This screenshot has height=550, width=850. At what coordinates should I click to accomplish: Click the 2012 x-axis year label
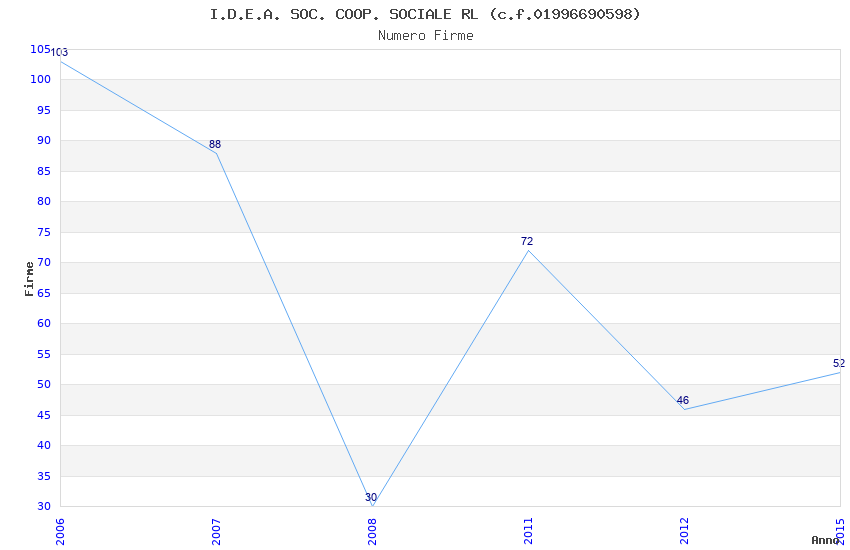(x=685, y=531)
